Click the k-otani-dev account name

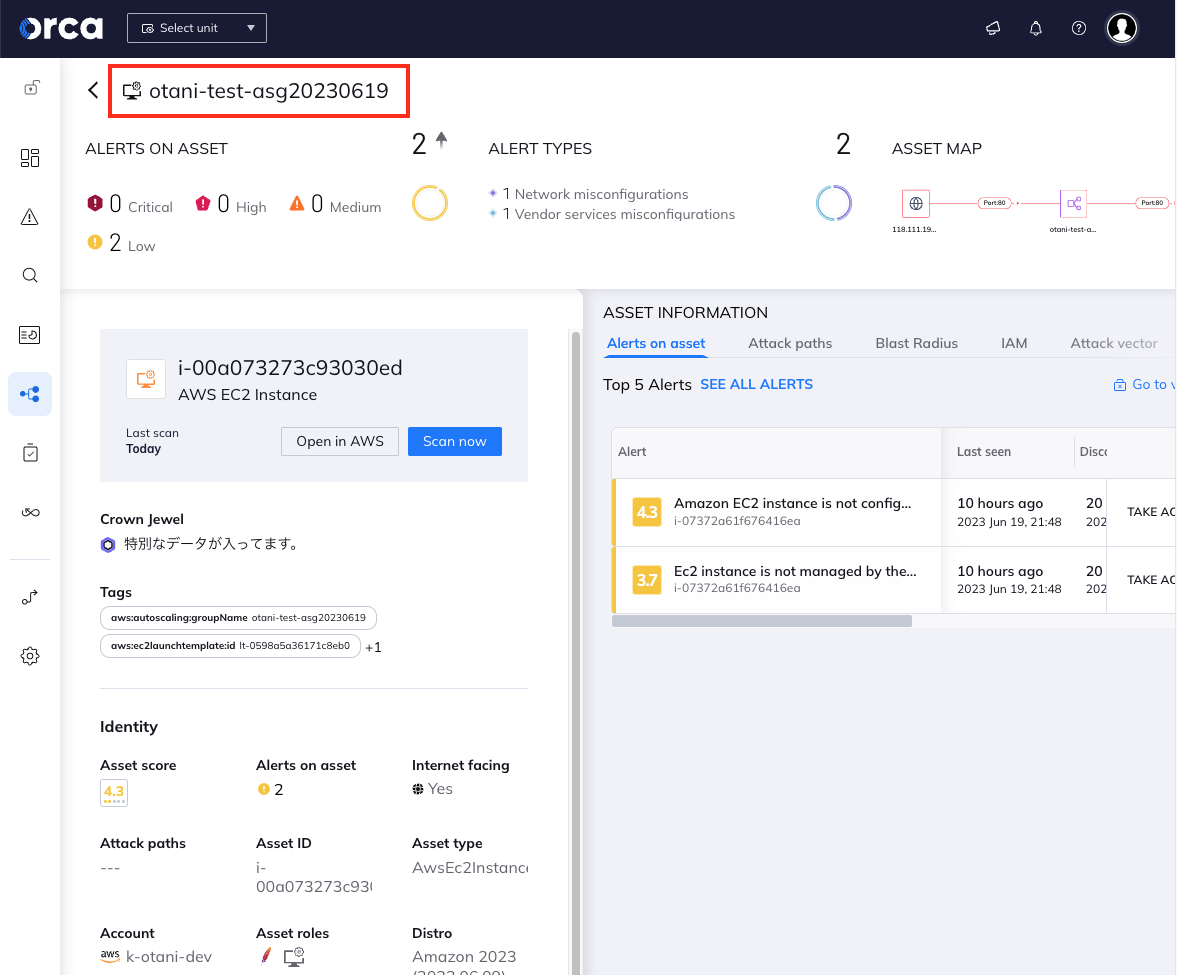click(169, 956)
